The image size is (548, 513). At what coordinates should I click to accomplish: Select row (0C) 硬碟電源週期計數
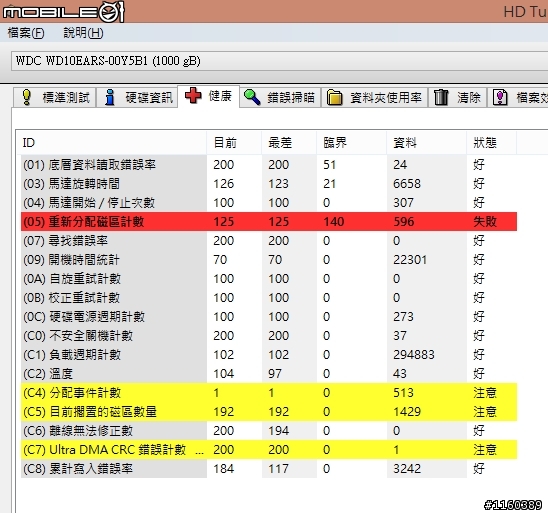(269, 317)
